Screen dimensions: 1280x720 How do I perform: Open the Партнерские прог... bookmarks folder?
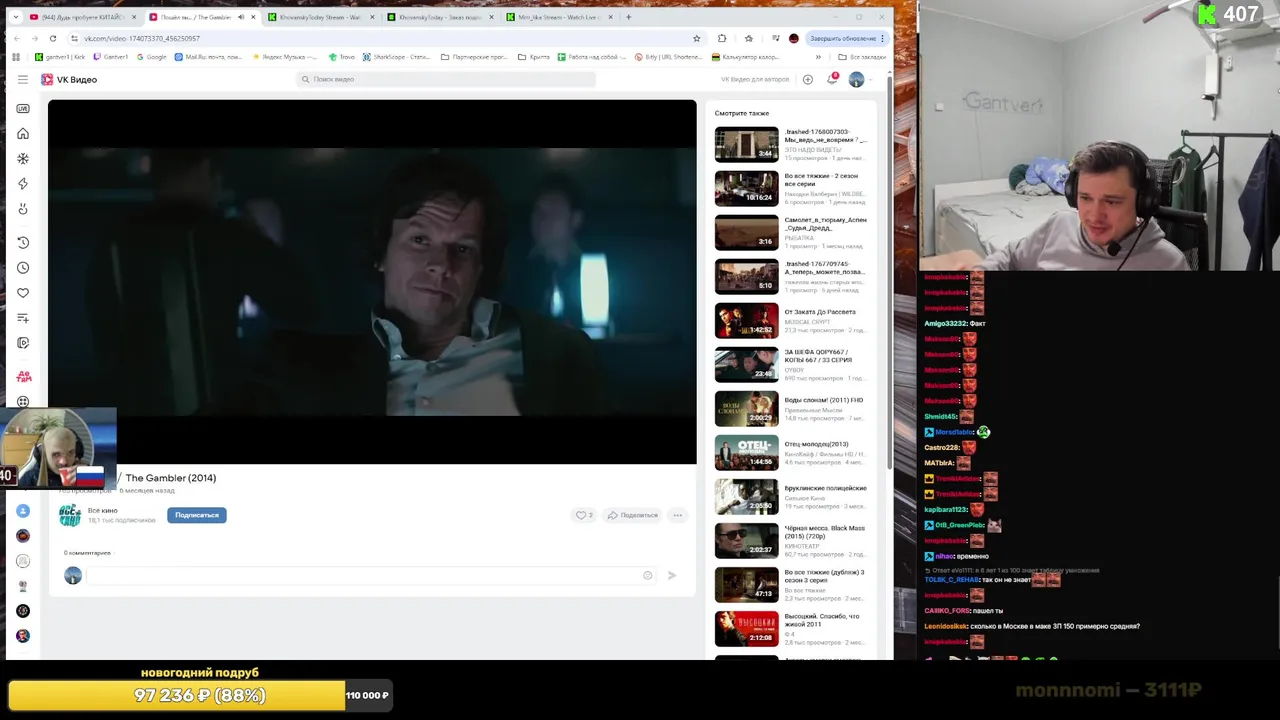click(x=474, y=57)
